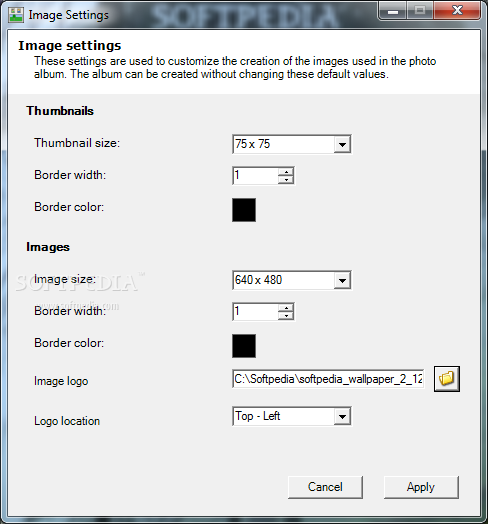Click the Images border width value field
Screen dimensions: 488x524
point(255,312)
